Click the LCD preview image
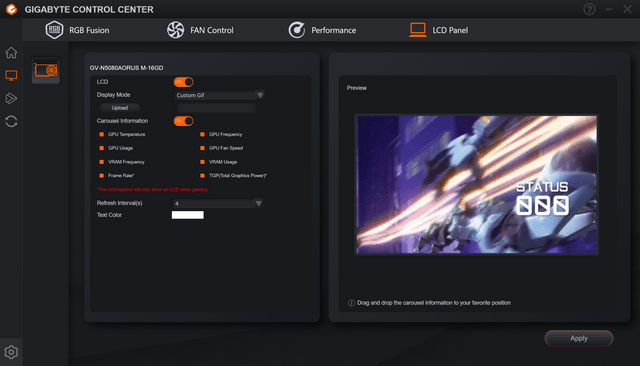Screen dimensions: 640x366 point(477,184)
